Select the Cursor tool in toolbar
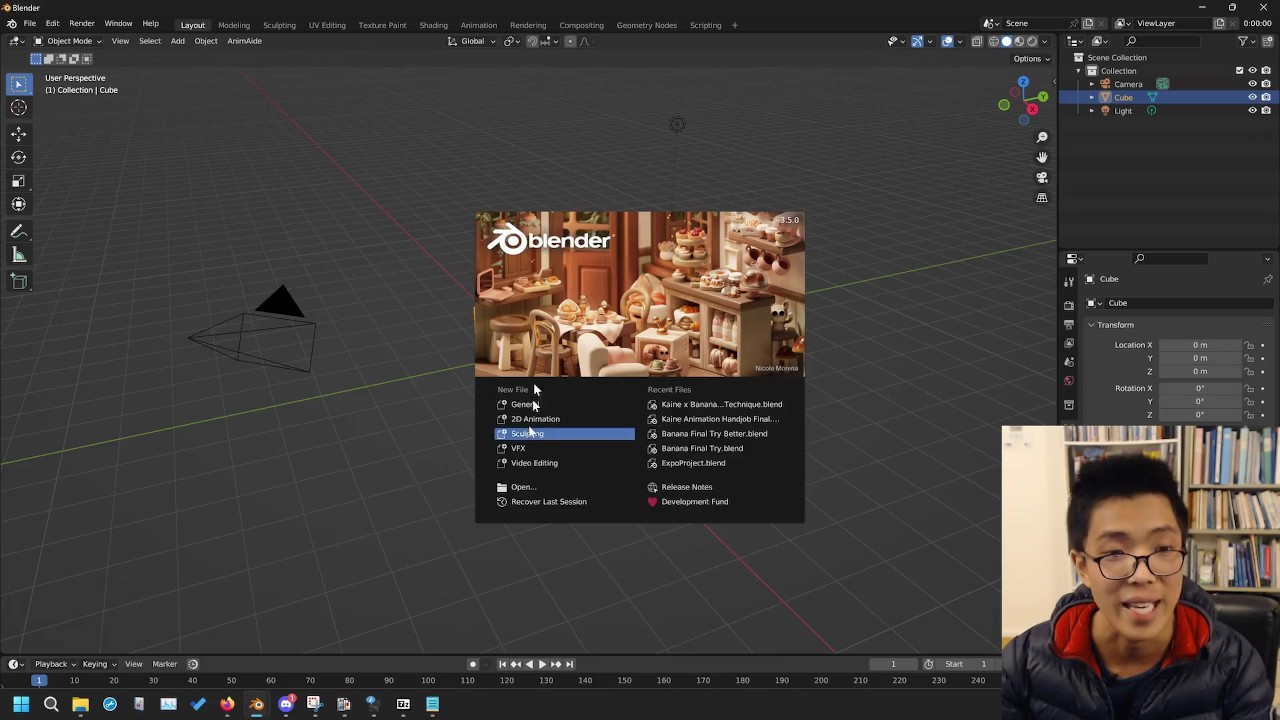The image size is (1280, 720). coord(18,108)
